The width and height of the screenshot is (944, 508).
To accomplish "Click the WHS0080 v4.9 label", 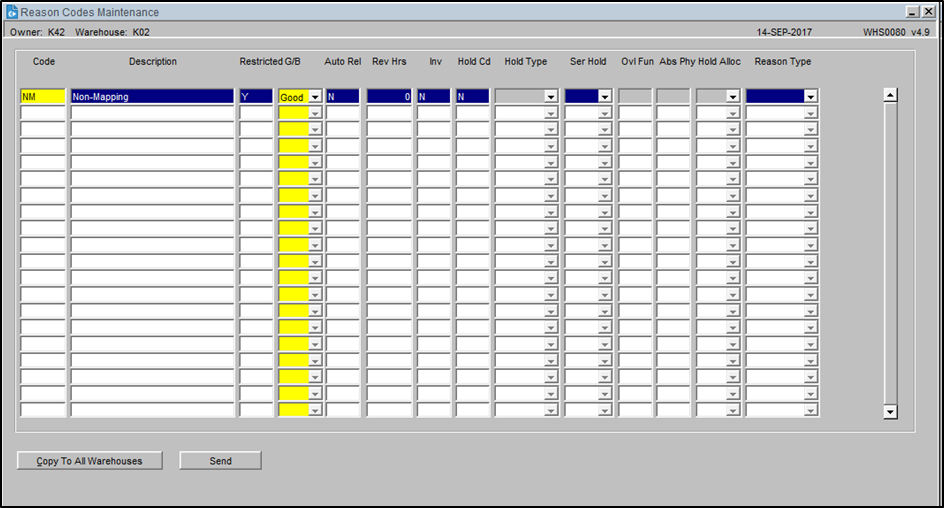I will (896, 32).
